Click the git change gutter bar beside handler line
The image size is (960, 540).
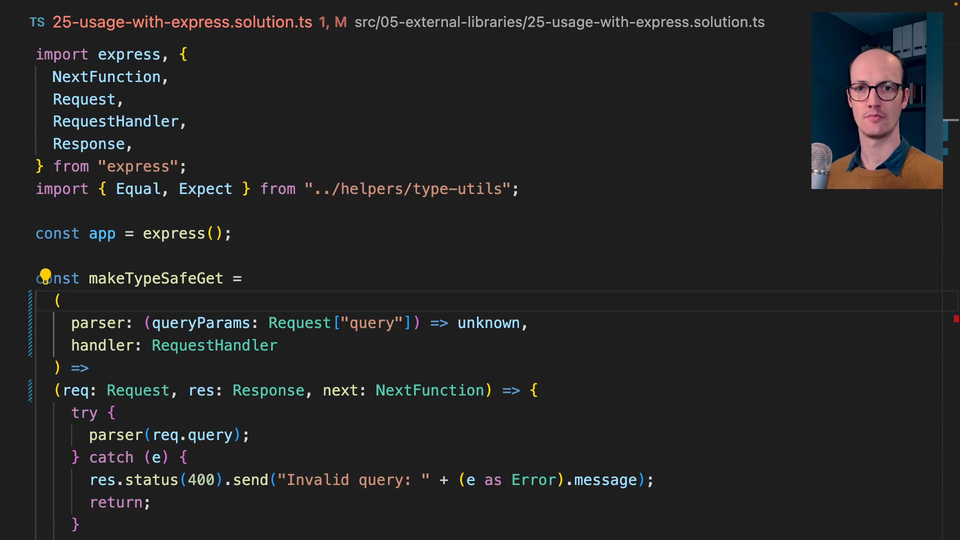[32, 345]
